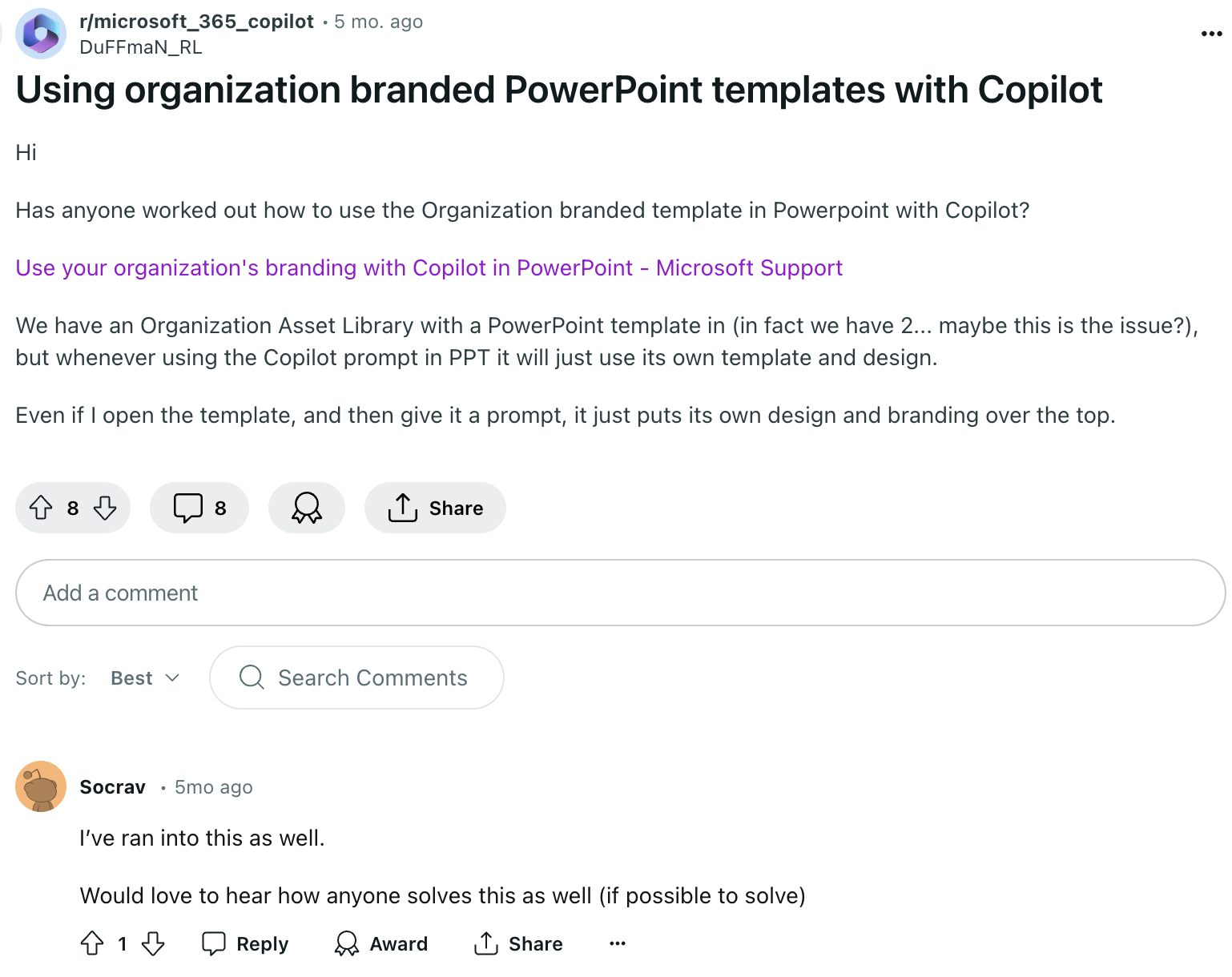Visit DuFFmaN_RL's user profile
1232x977 pixels.
[141, 47]
